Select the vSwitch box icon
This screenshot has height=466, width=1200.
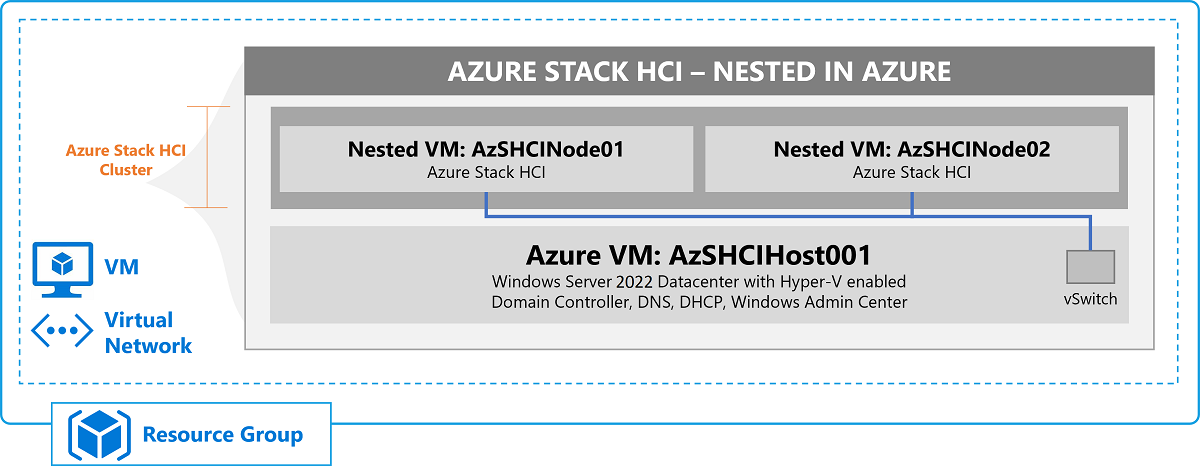(x=1090, y=267)
